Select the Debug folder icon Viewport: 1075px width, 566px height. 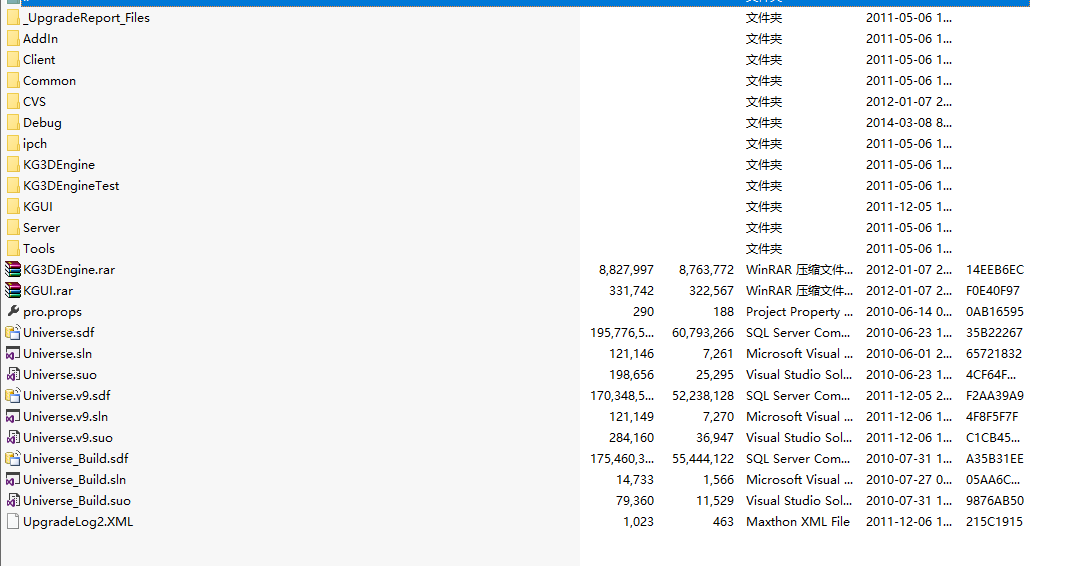tap(13, 123)
